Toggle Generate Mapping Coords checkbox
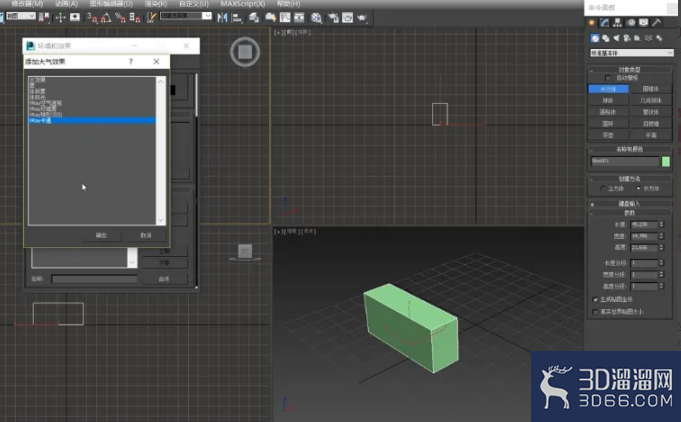Viewport: 681px width, 422px height. pos(595,300)
